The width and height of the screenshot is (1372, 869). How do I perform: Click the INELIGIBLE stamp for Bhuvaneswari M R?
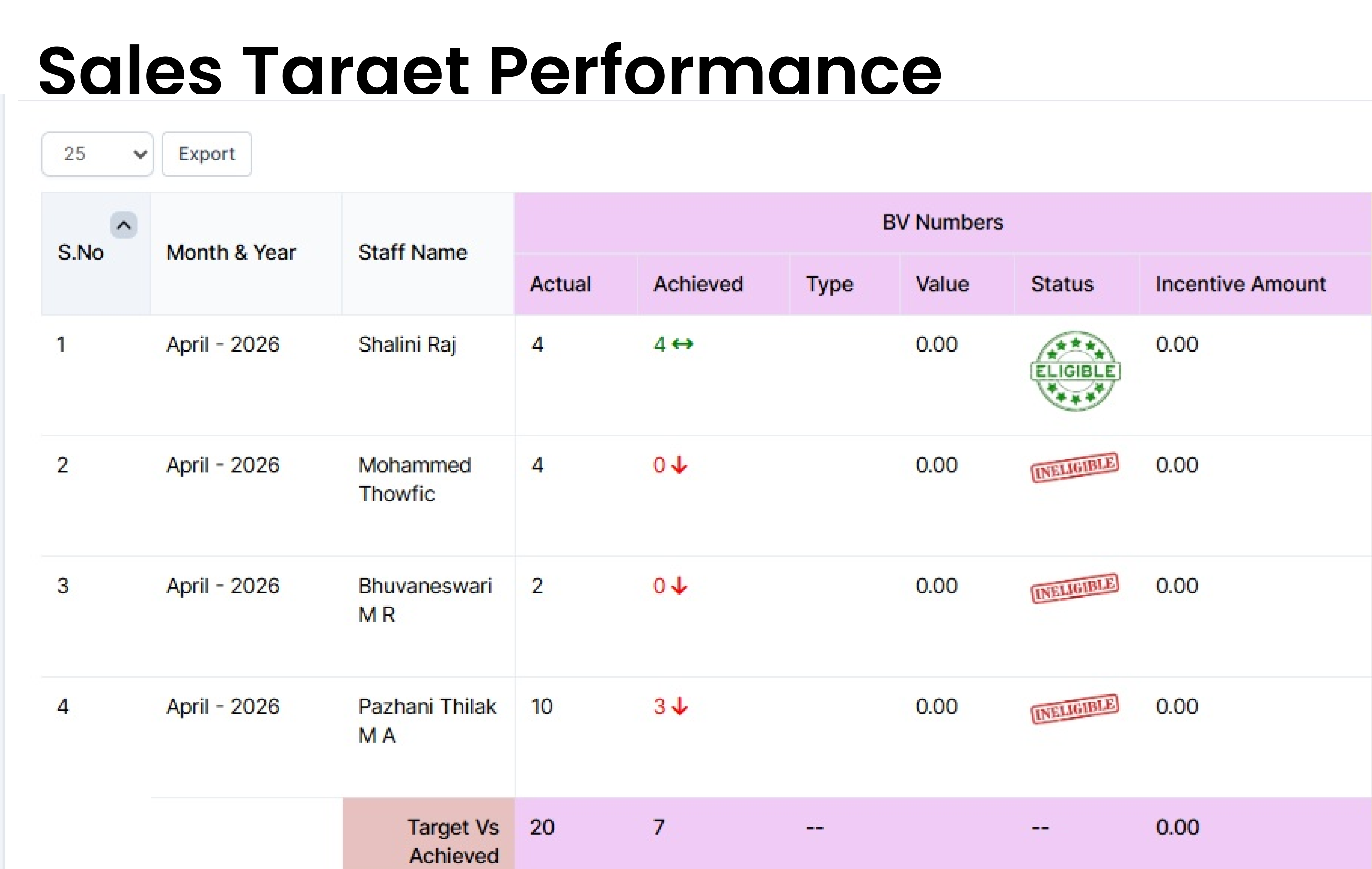1074,586
